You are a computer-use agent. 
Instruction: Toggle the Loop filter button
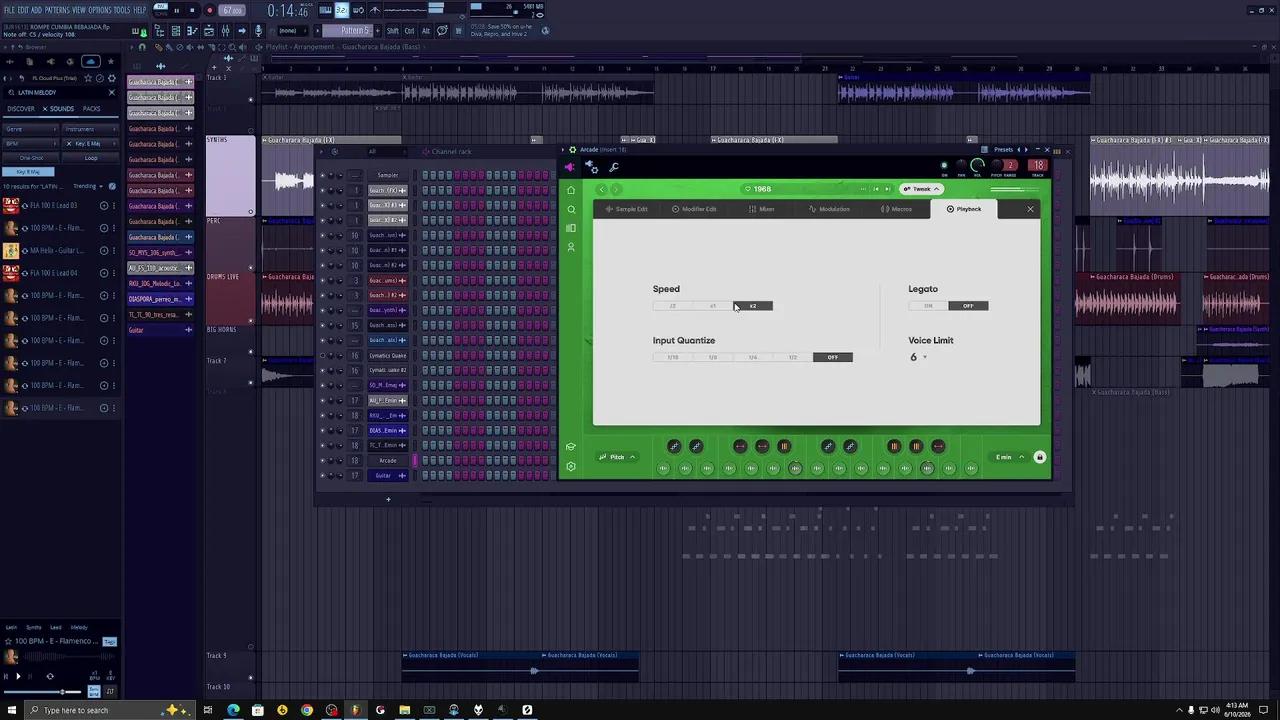(90, 158)
